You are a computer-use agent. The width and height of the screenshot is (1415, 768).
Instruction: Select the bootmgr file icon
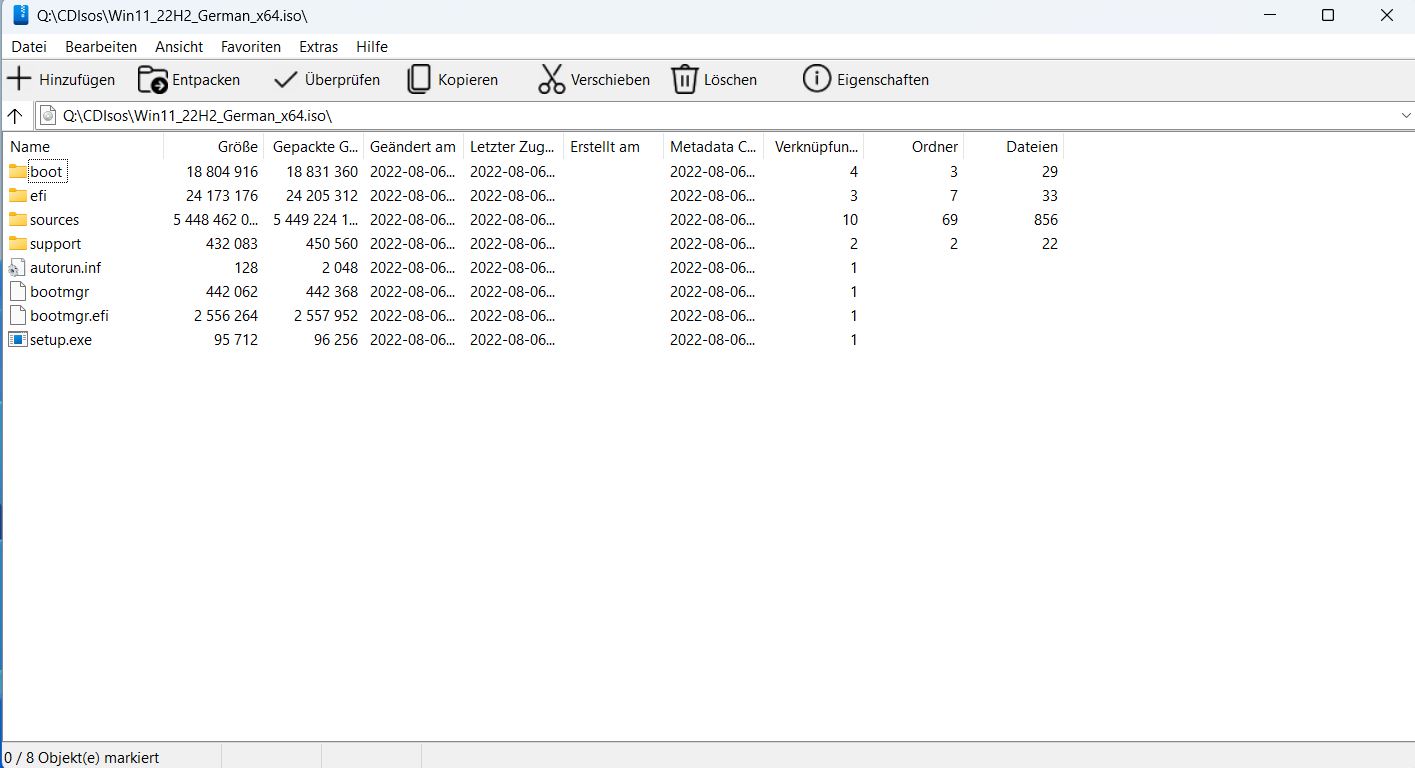(17, 291)
